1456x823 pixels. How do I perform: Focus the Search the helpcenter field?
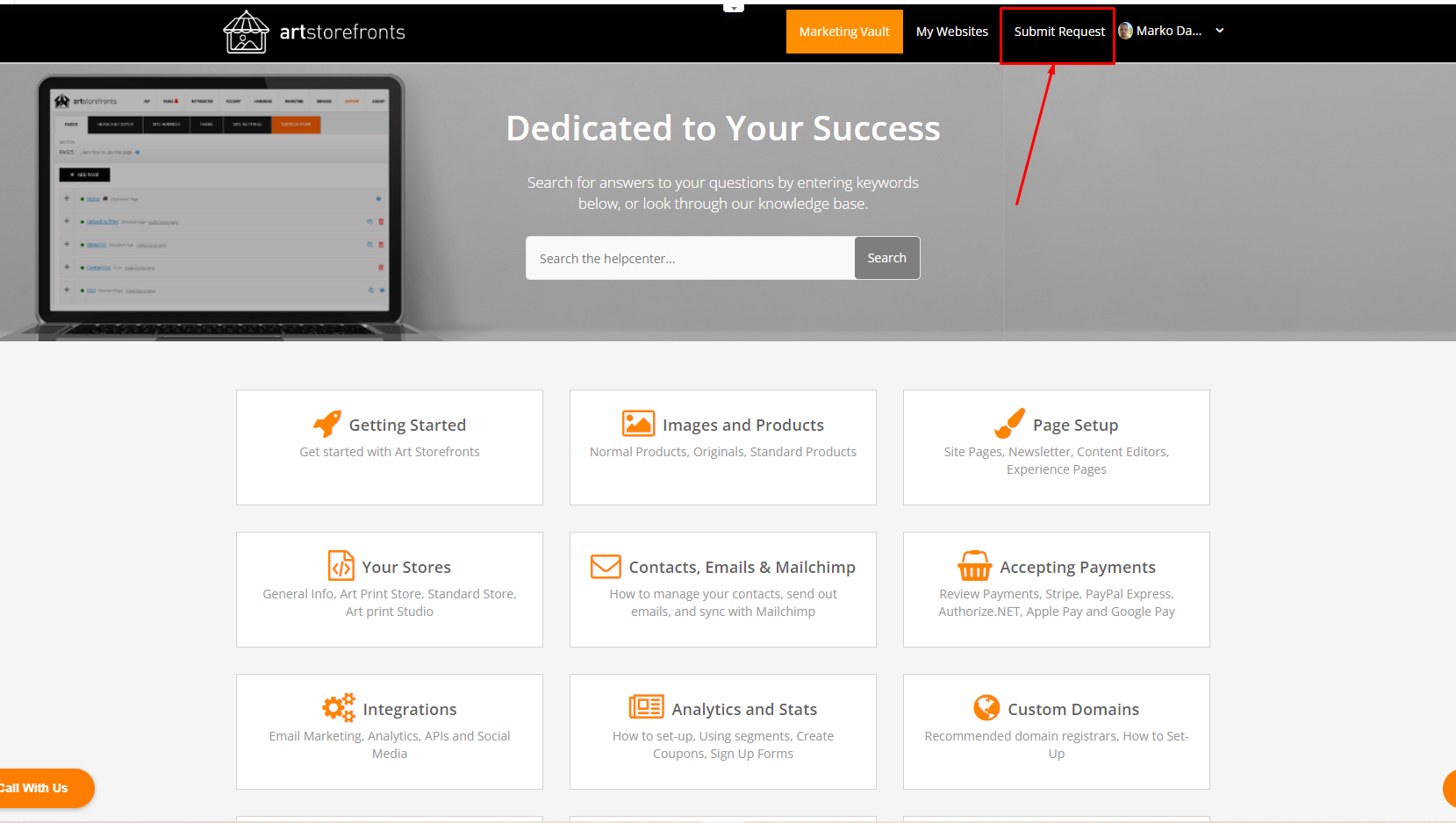coord(691,258)
